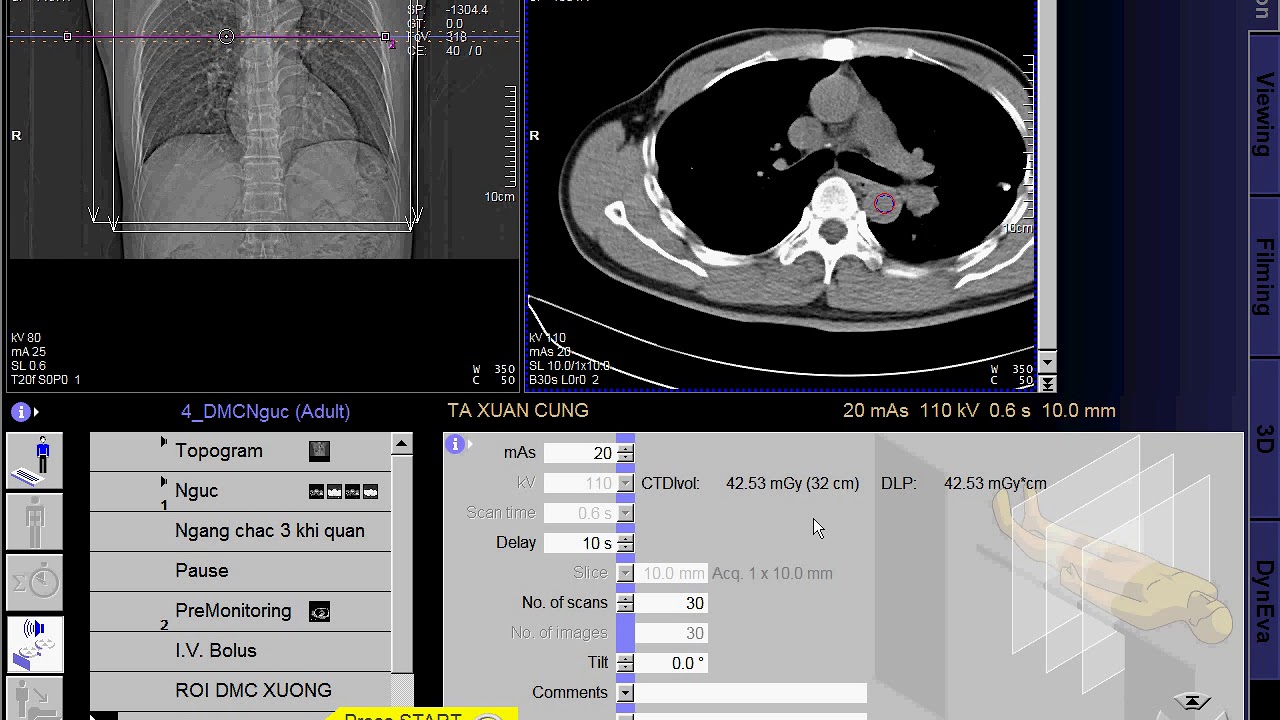The height and width of the screenshot is (720, 1280).
Task: Switch to the Filming task card tab
Action: point(1265,275)
